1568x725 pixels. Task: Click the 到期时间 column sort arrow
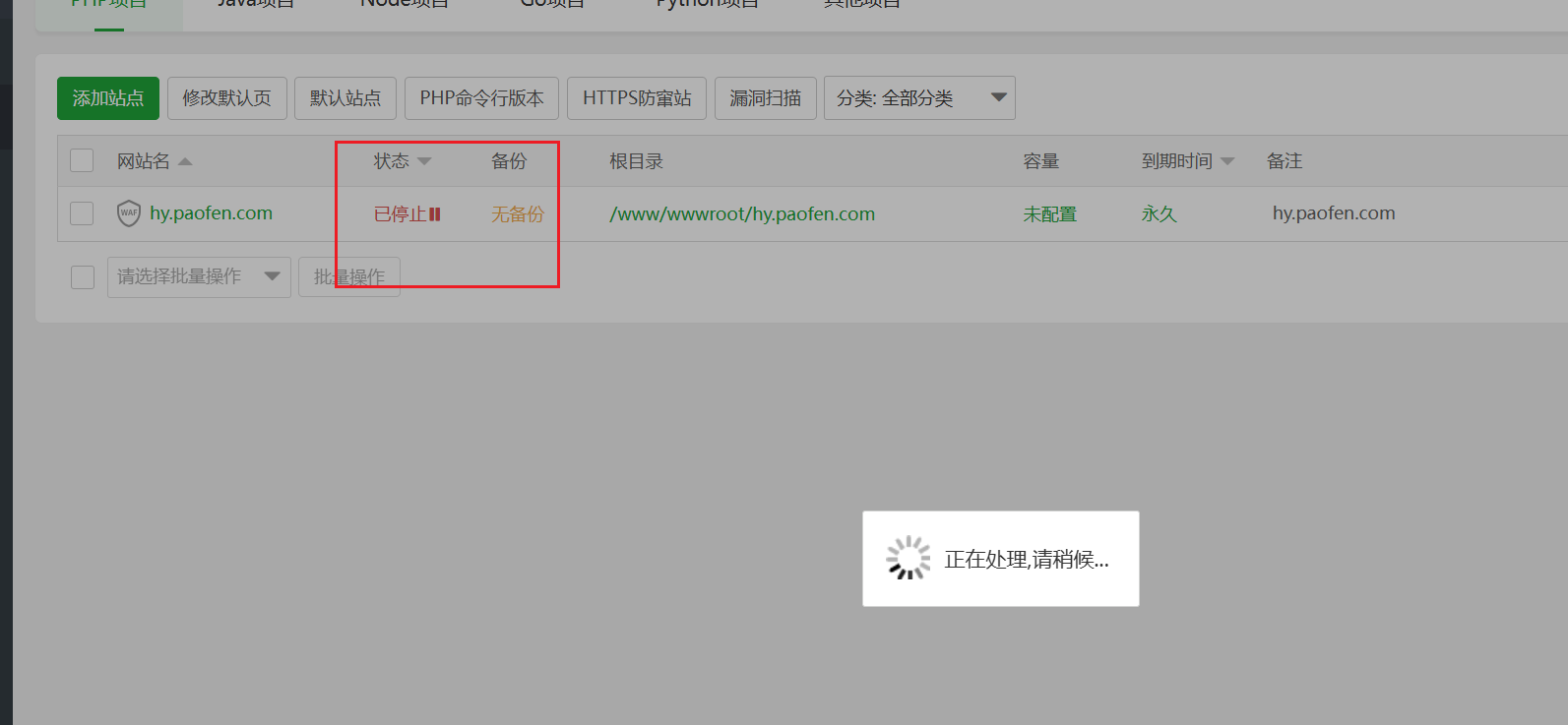pos(1227,161)
